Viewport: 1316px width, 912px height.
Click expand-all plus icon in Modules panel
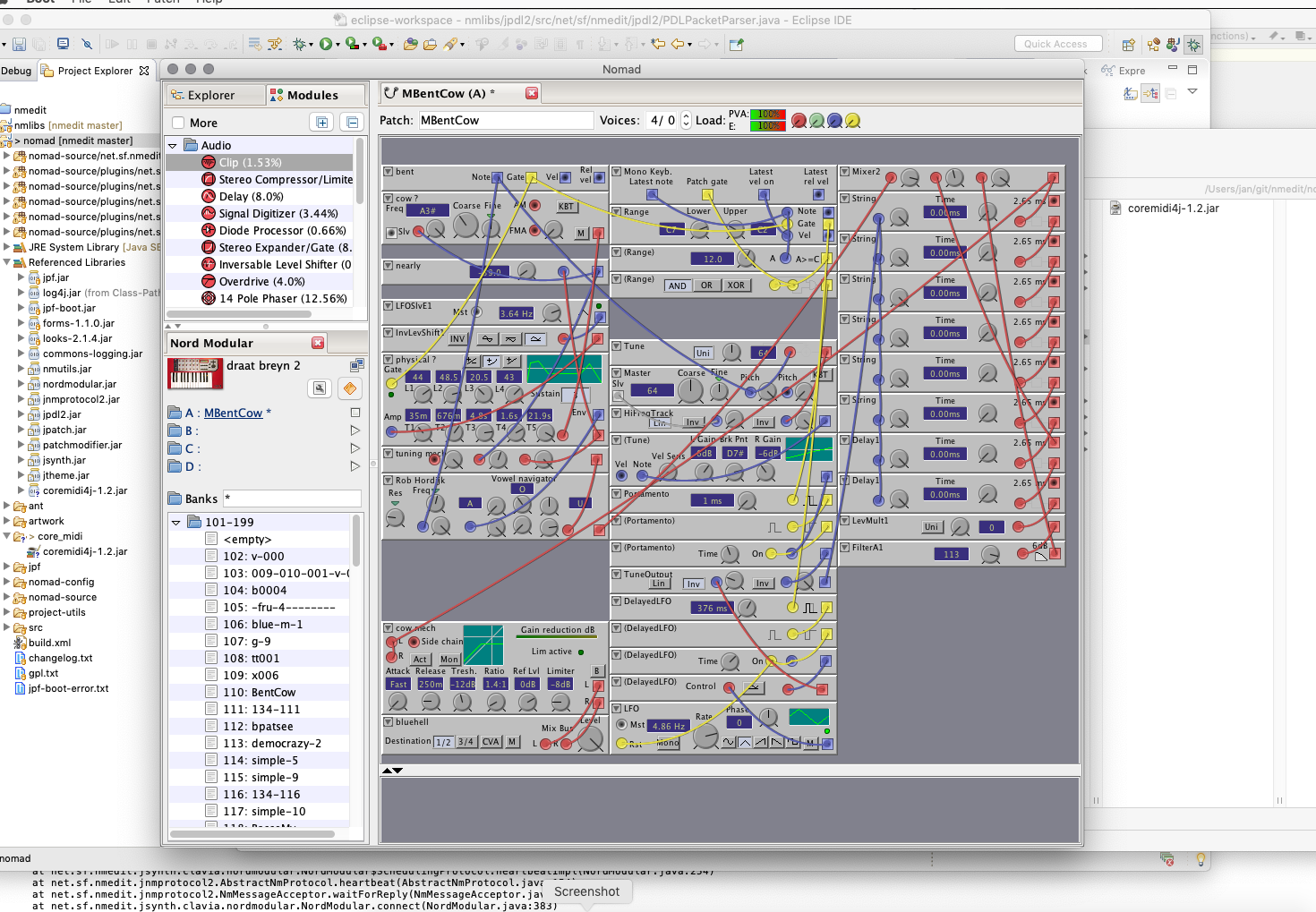pyautogui.click(x=322, y=123)
